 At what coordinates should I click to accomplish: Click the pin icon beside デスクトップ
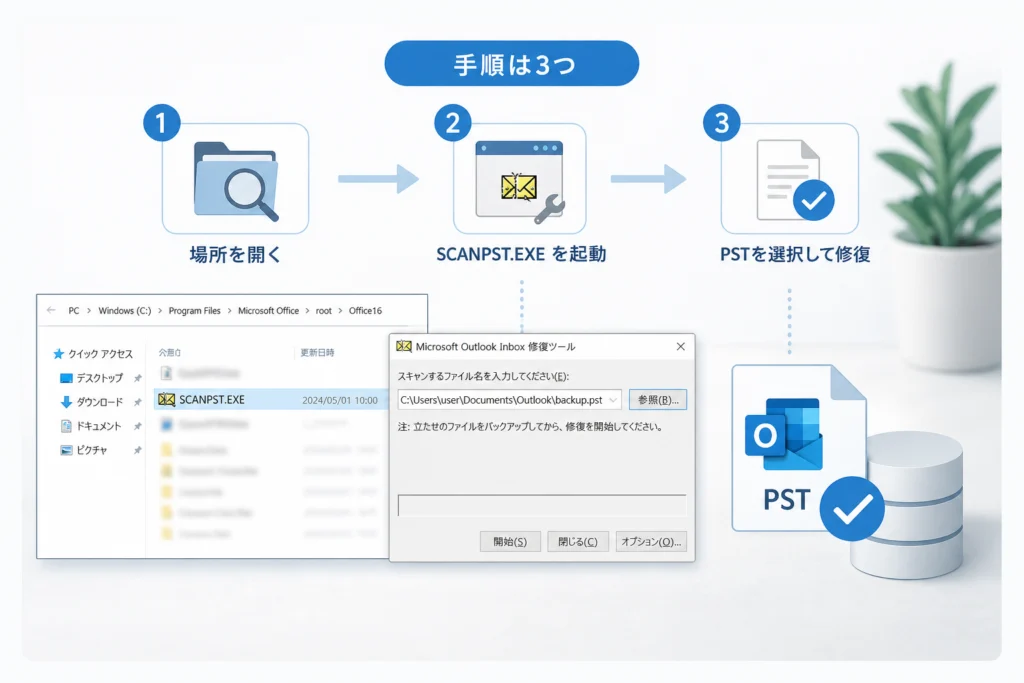137,378
